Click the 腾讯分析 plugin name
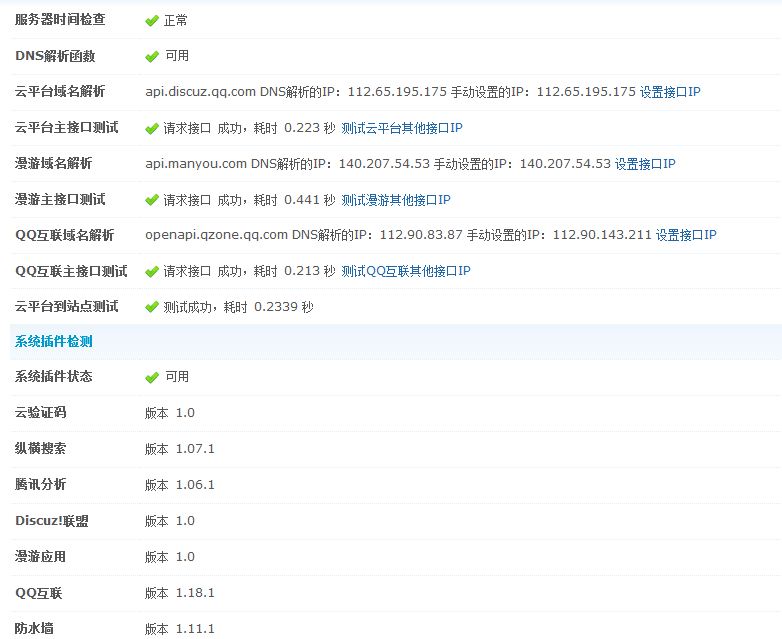Viewport: 782px width, 639px height. click(40, 484)
